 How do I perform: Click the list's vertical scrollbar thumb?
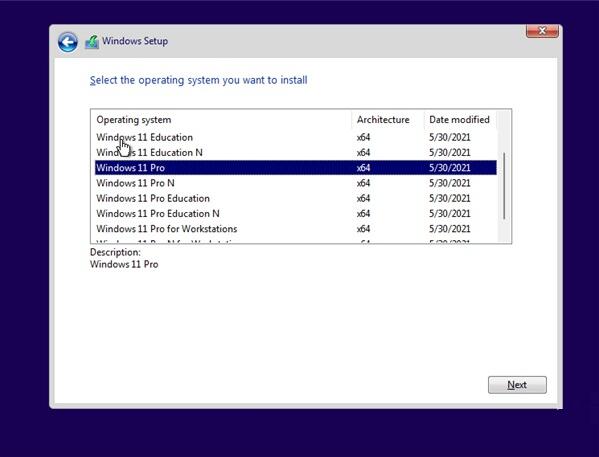tap(504, 186)
